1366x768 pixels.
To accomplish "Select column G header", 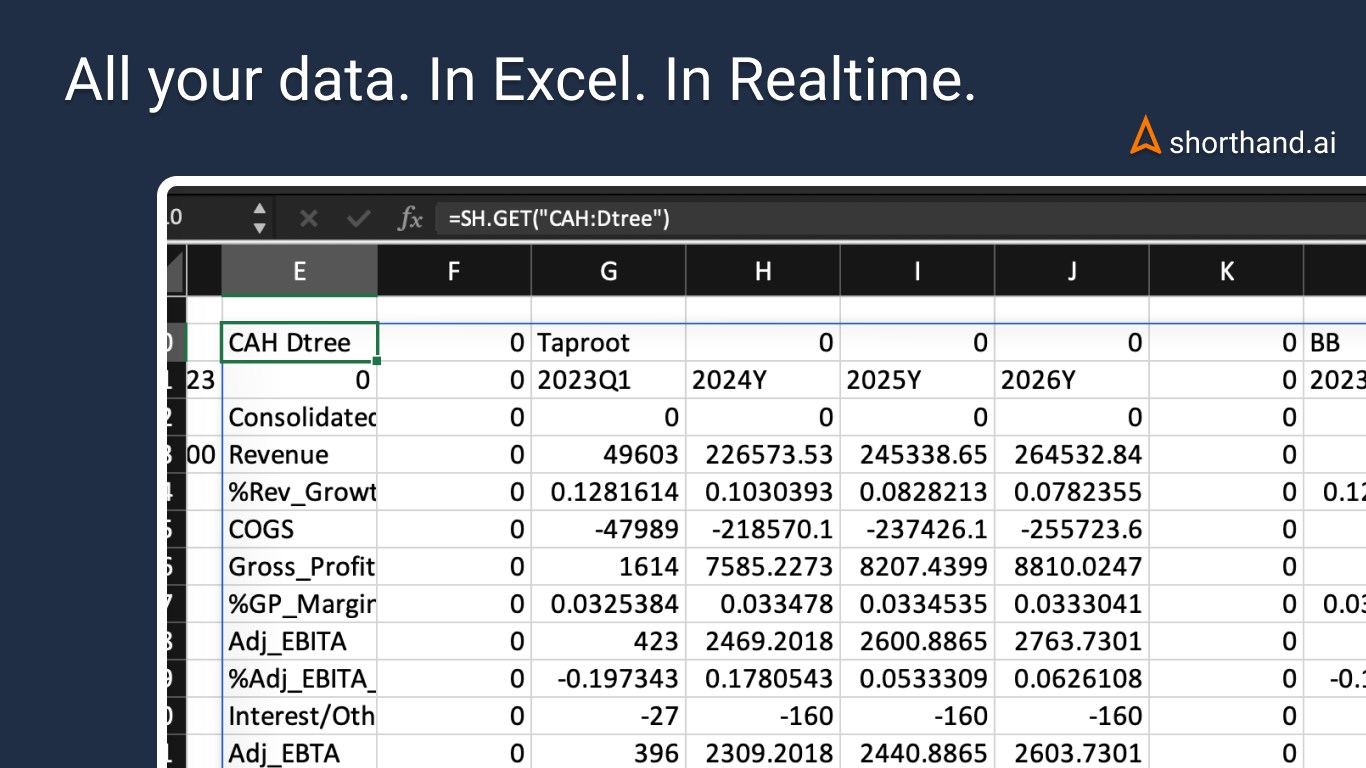I will point(608,271).
